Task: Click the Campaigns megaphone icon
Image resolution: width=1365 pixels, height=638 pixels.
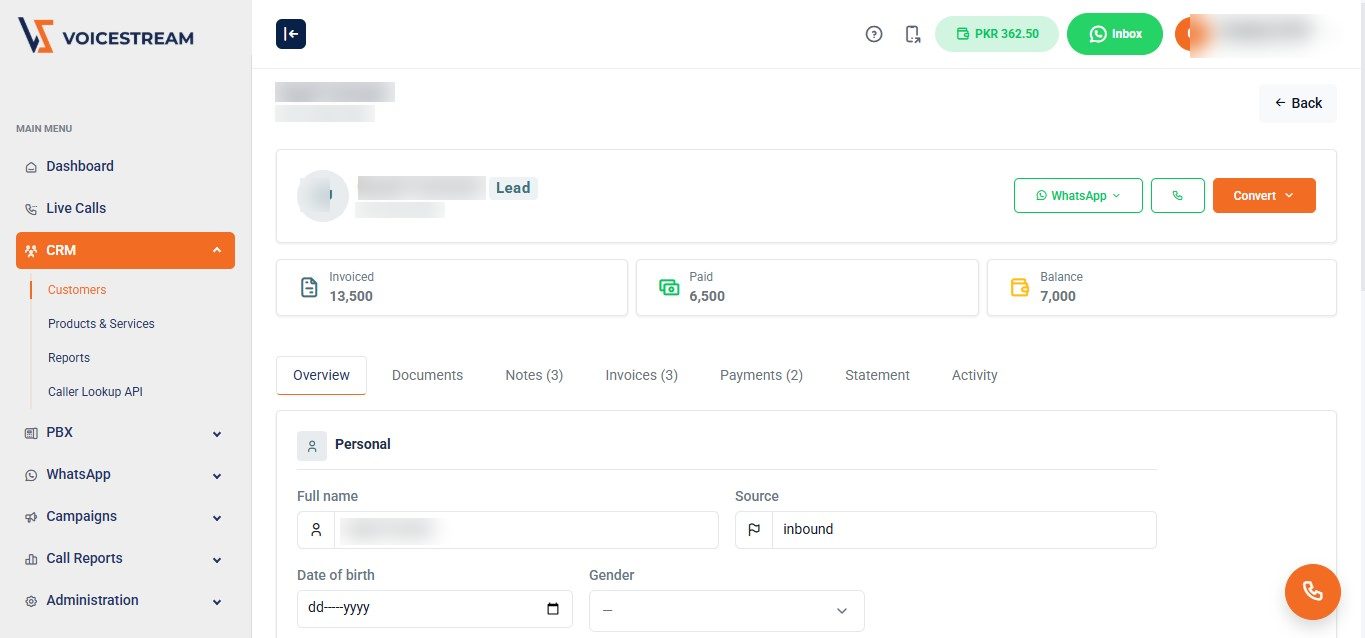Action: click(x=31, y=517)
